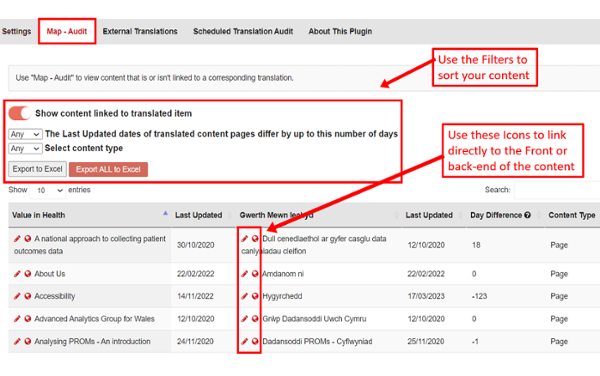The image size is (600, 376).
Task: Open the External Translations tab
Action: 140,31
